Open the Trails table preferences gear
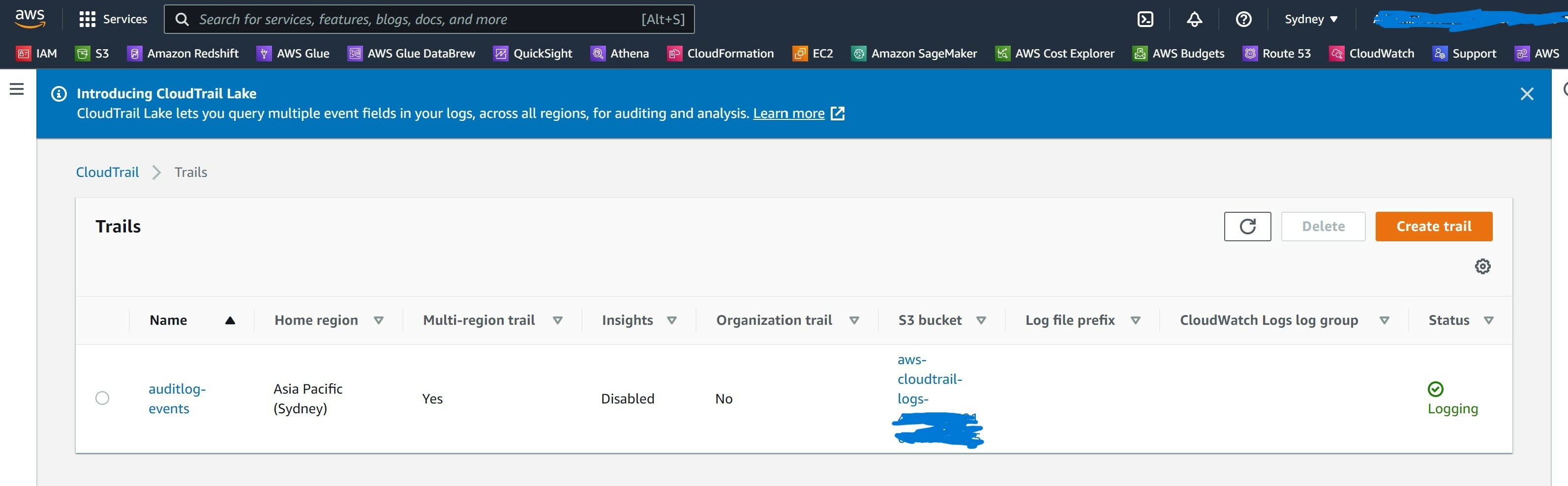Viewport: 1568px width, 486px height. coord(1482,266)
